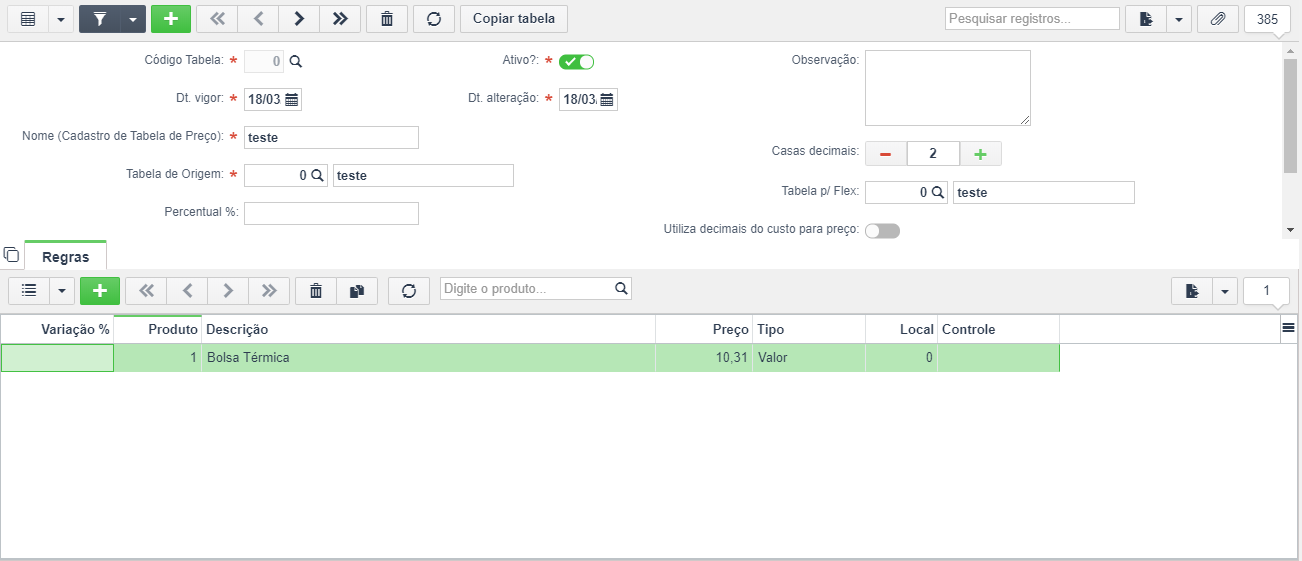Click the filter funnel icon in top toolbar

[100, 19]
